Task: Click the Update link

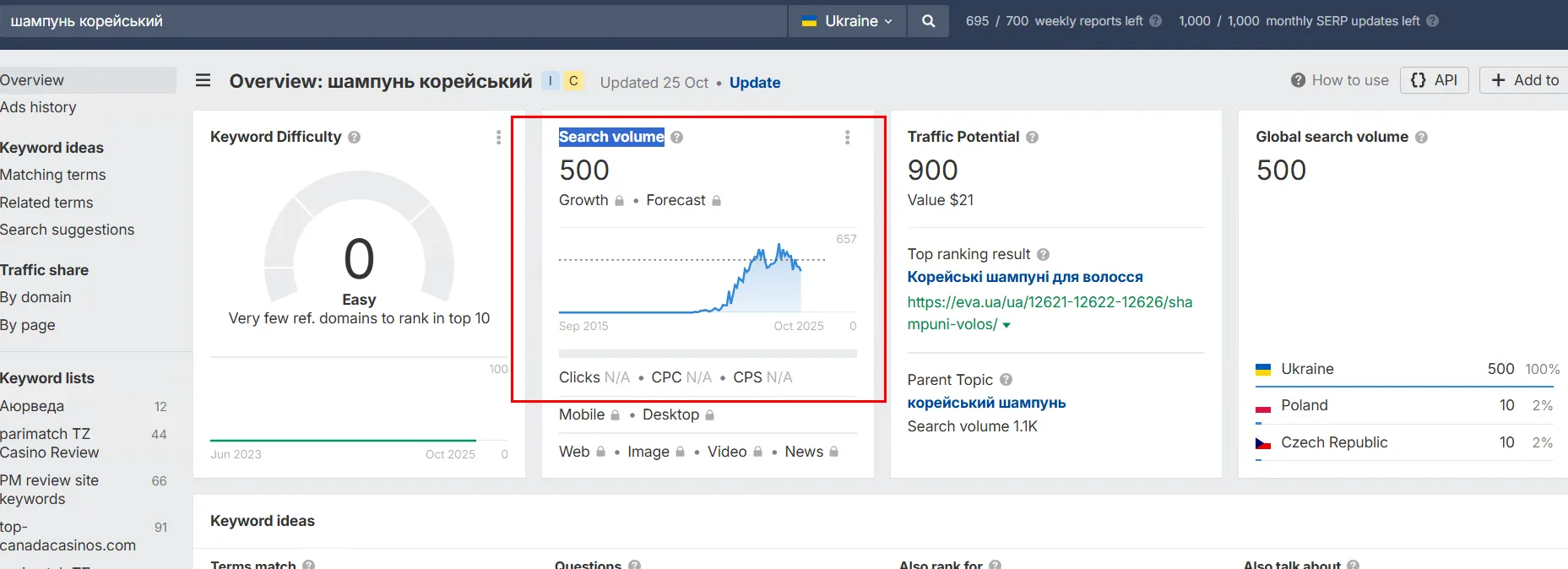Action: 754,83
